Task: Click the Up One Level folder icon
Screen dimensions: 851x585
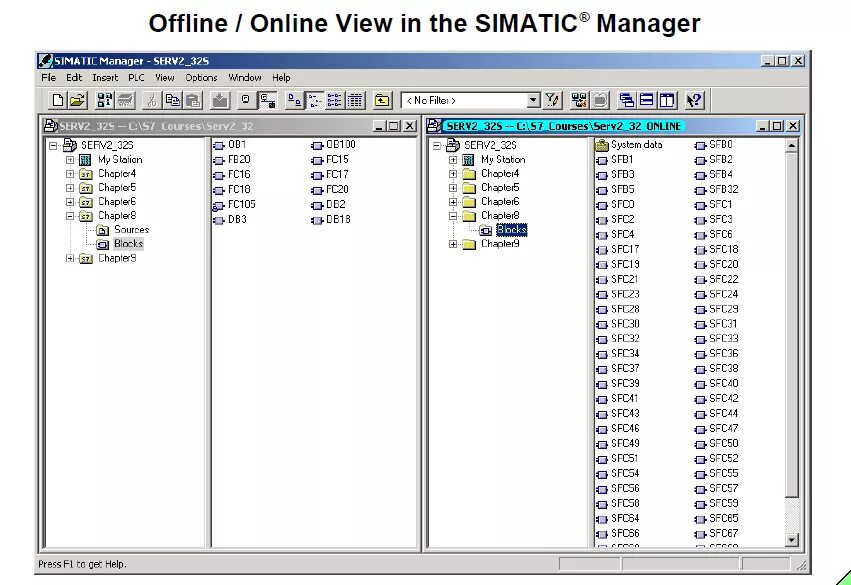Action: [x=382, y=100]
